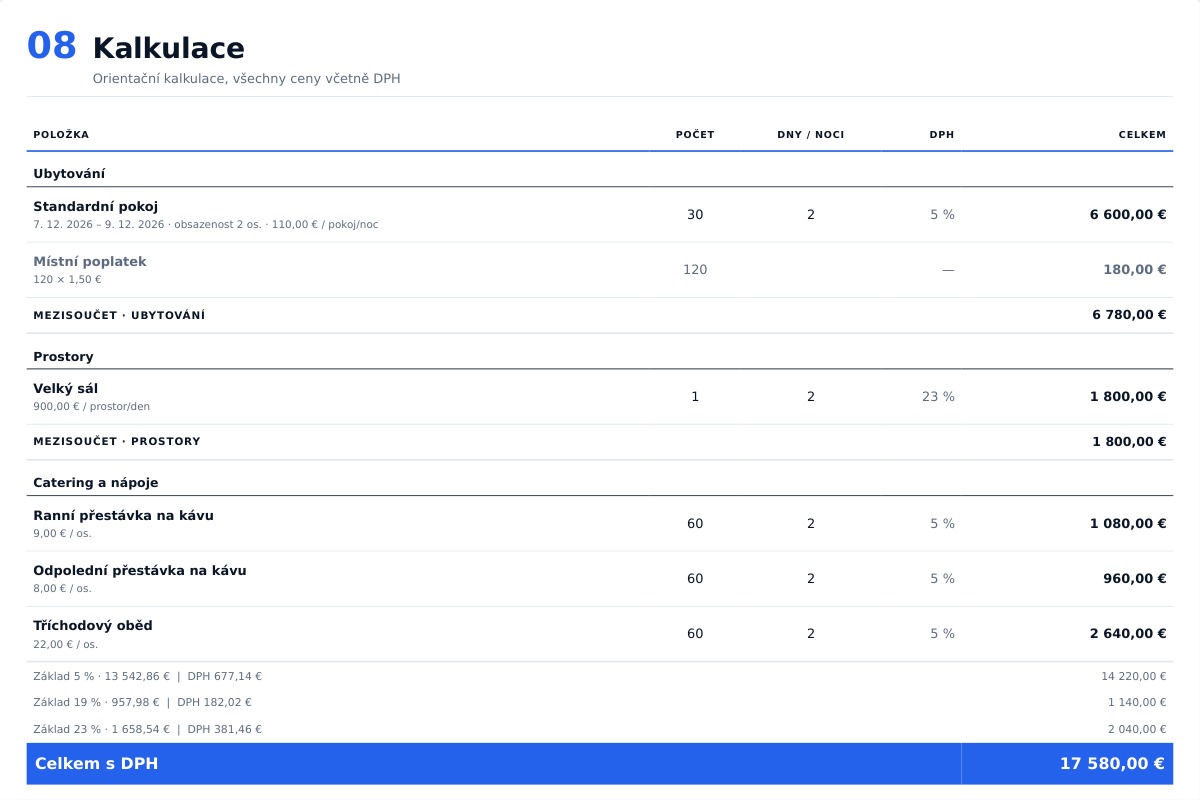Click the "Odpolední přestávka na kávu" item name
Screen dimensions: 1200x800
(x=140, y=570)
